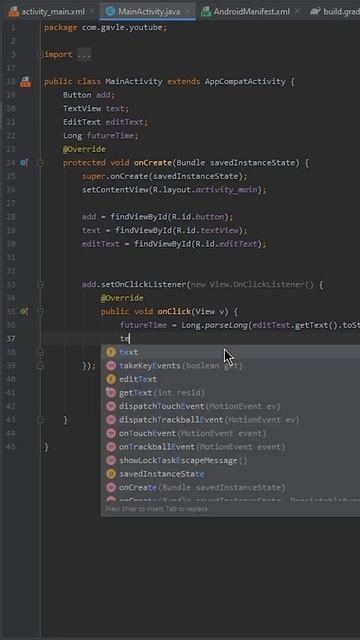Screen dimensions: 360x640
Task: Click the field icon beside editText suggestion
Action: pos(111,379)
